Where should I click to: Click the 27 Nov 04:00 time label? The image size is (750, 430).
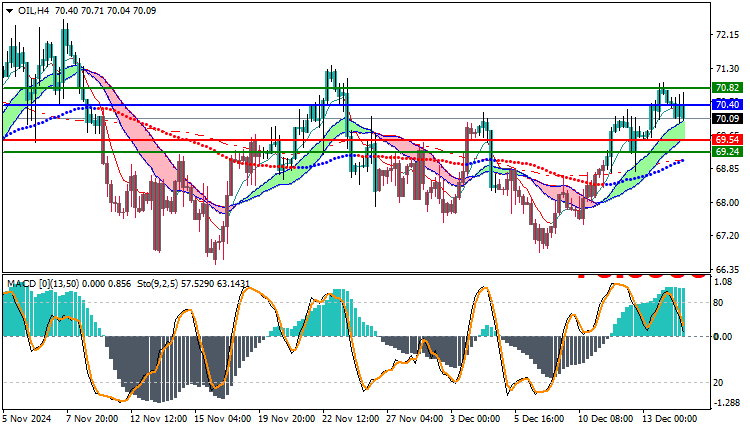click(415, 419)
